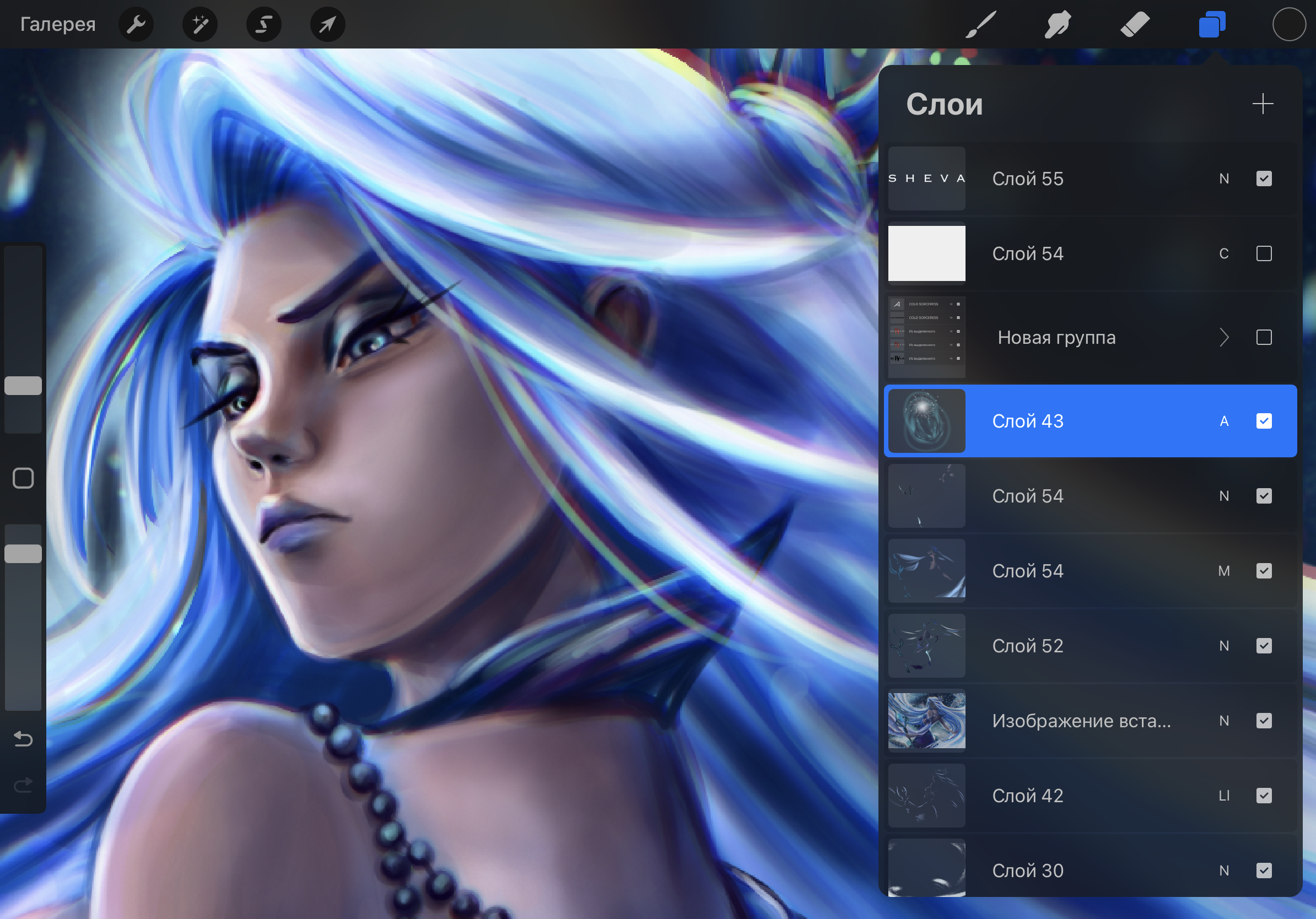
Task: Open blend mode N of Слой 52
Action: click(x=1224, y=646)
